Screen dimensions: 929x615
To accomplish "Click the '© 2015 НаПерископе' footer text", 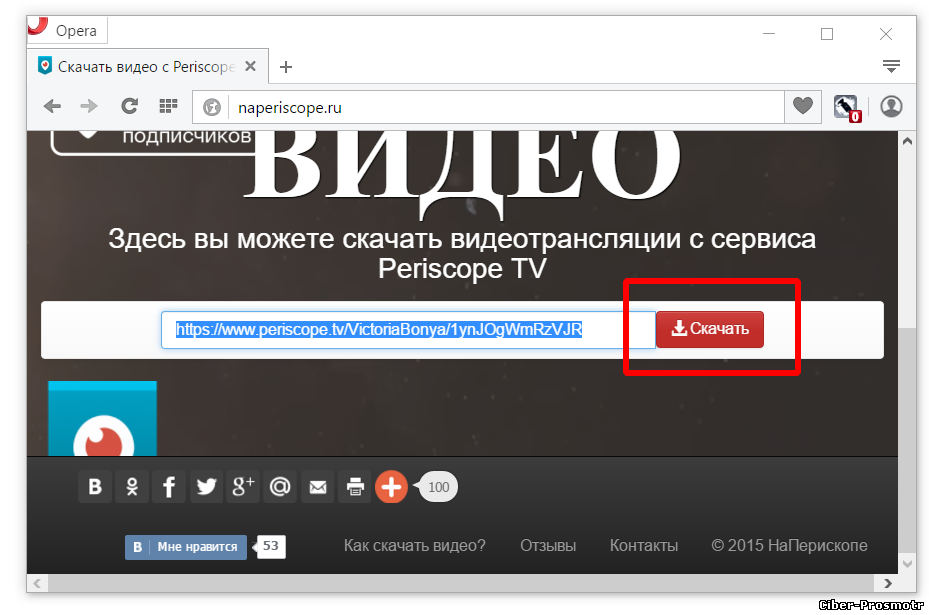I will coord(789,546).
